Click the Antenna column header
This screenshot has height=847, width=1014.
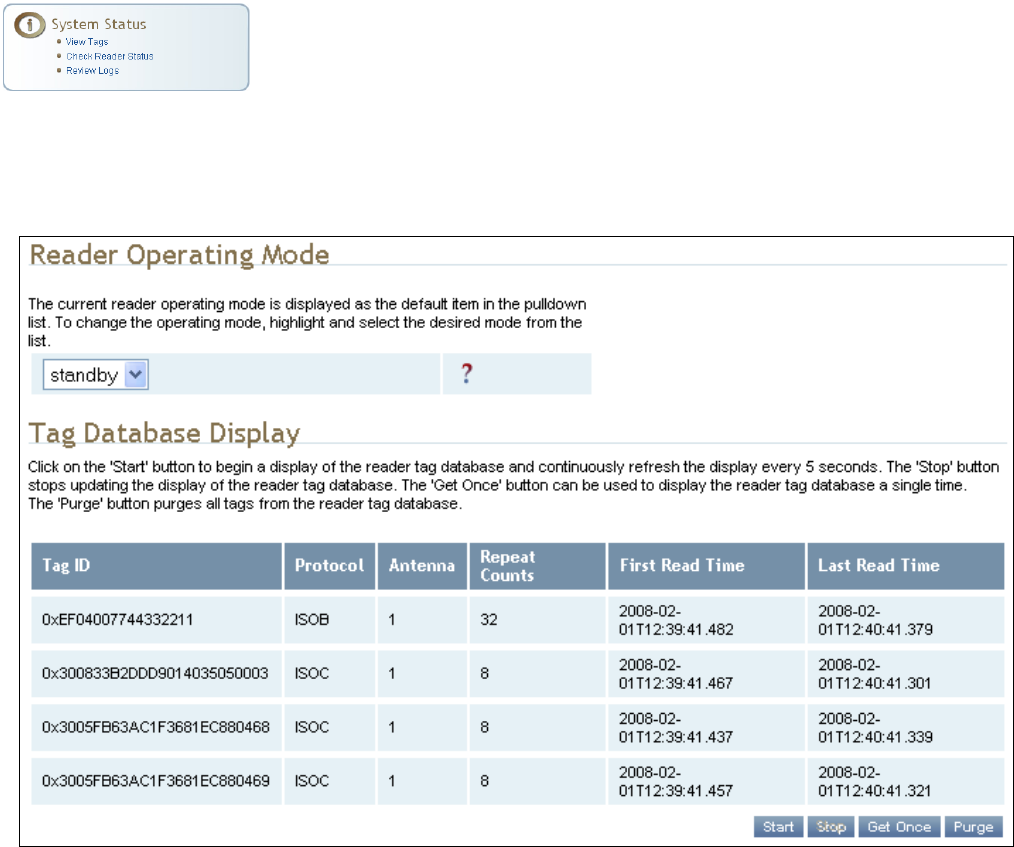[422, 566]
